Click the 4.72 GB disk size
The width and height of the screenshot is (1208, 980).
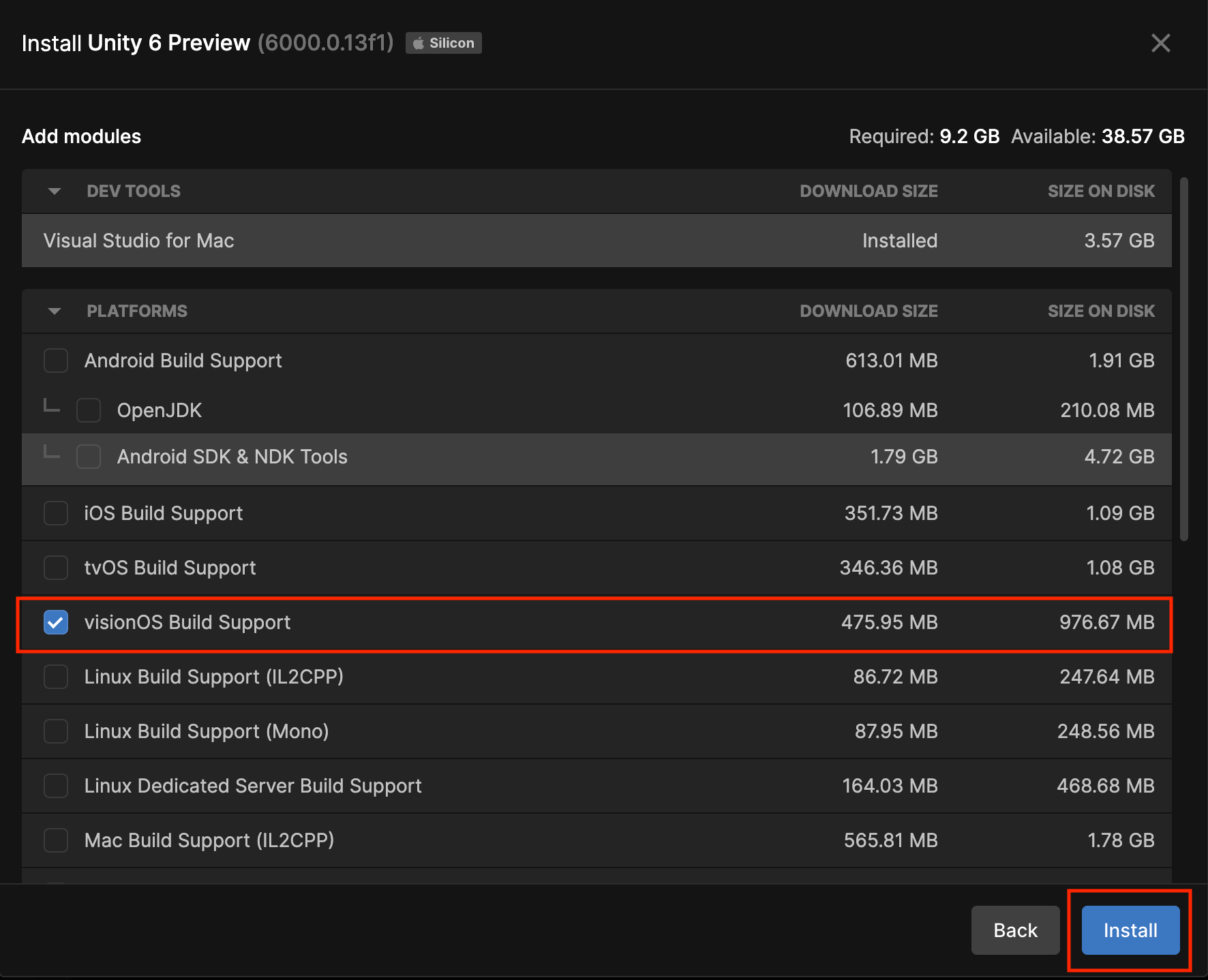point(1119,457)
